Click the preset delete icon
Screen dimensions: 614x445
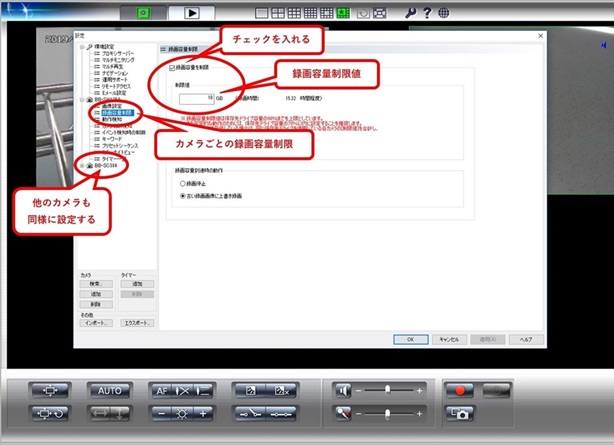pyautogui.click(x=282, y=391)
